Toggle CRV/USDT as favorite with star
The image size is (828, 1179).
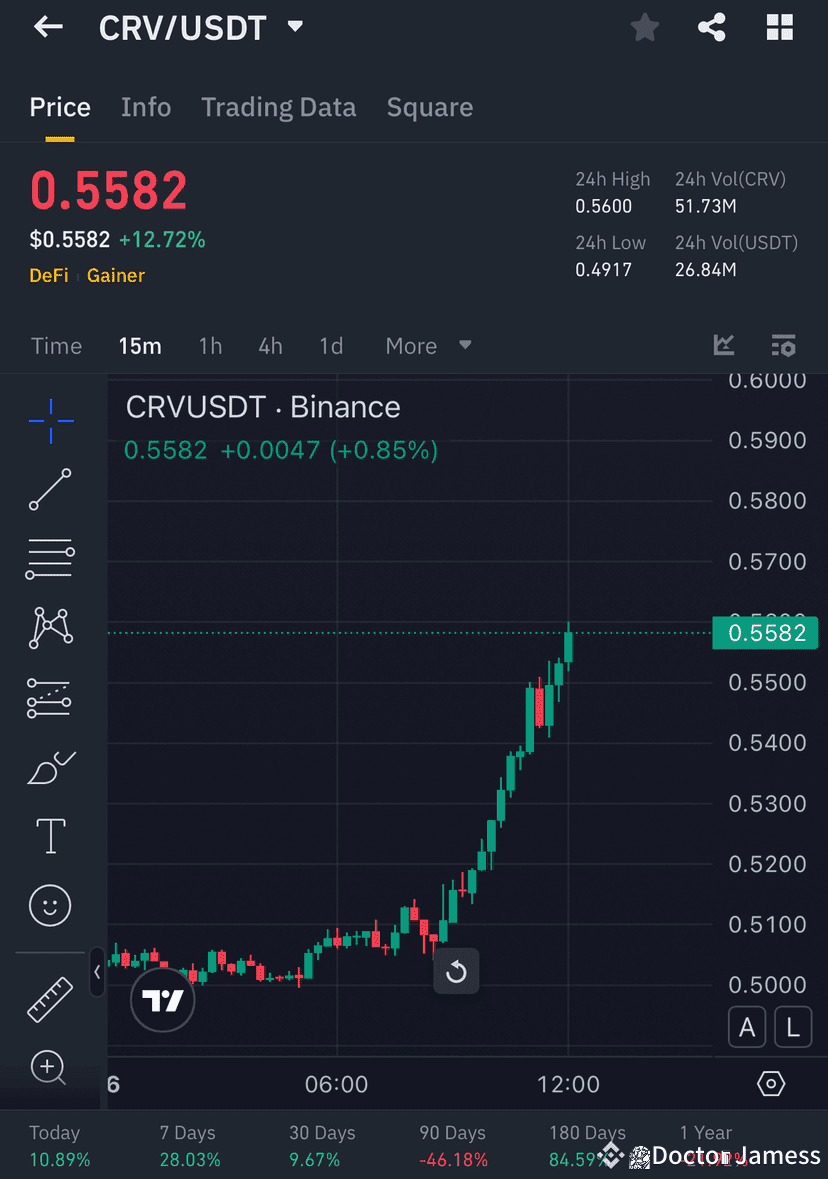tap(644, 27)
